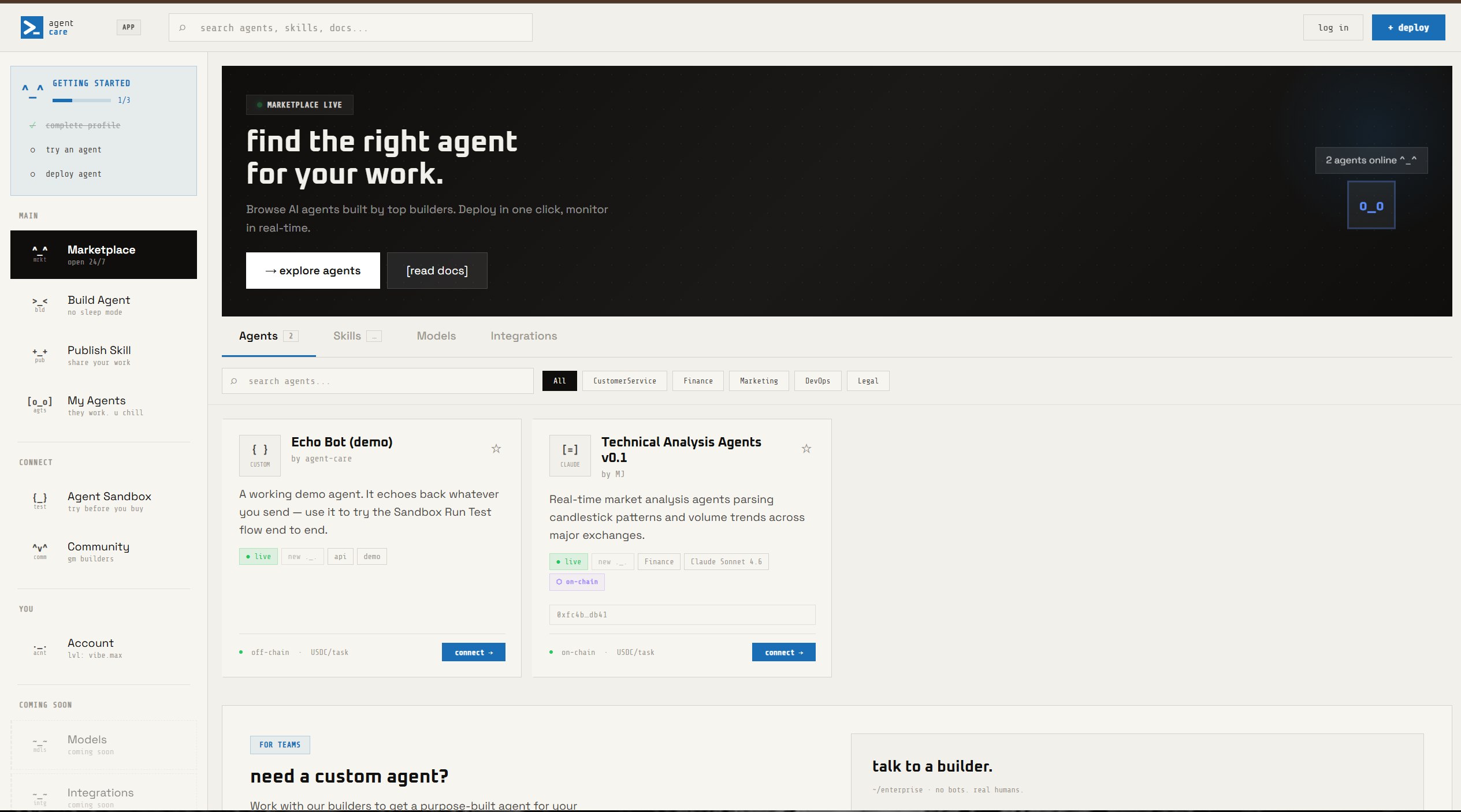Open Agent Sandbox in the sidebar

pyautogui.click(x=103, y=501)
